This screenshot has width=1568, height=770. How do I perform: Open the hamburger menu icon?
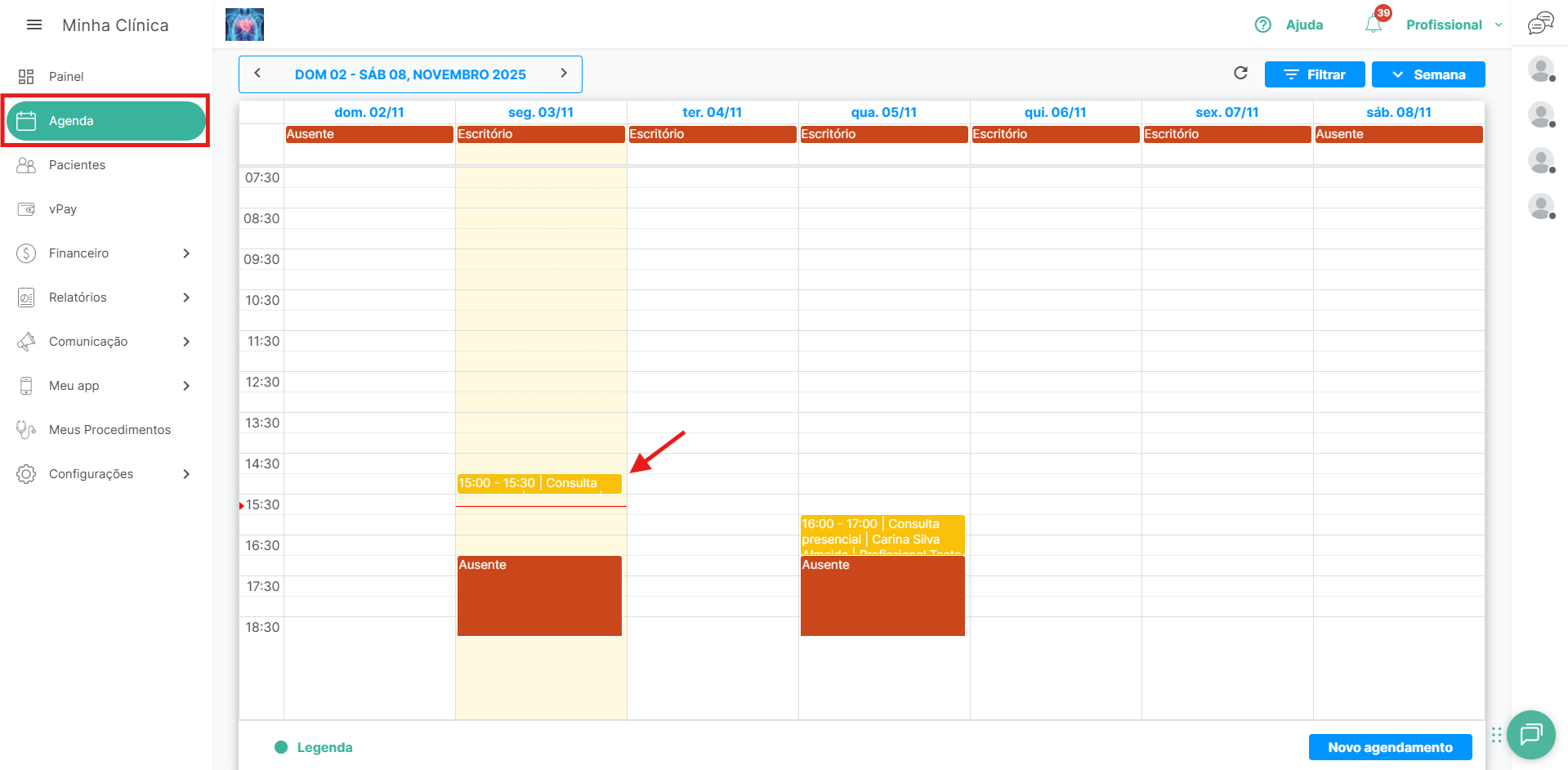34,25
